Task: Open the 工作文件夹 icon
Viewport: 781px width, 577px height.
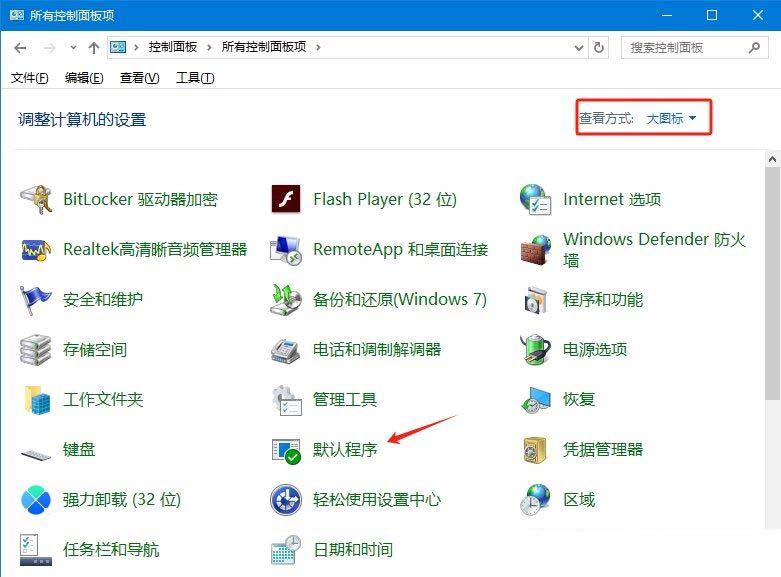Action: pos(37,400)
